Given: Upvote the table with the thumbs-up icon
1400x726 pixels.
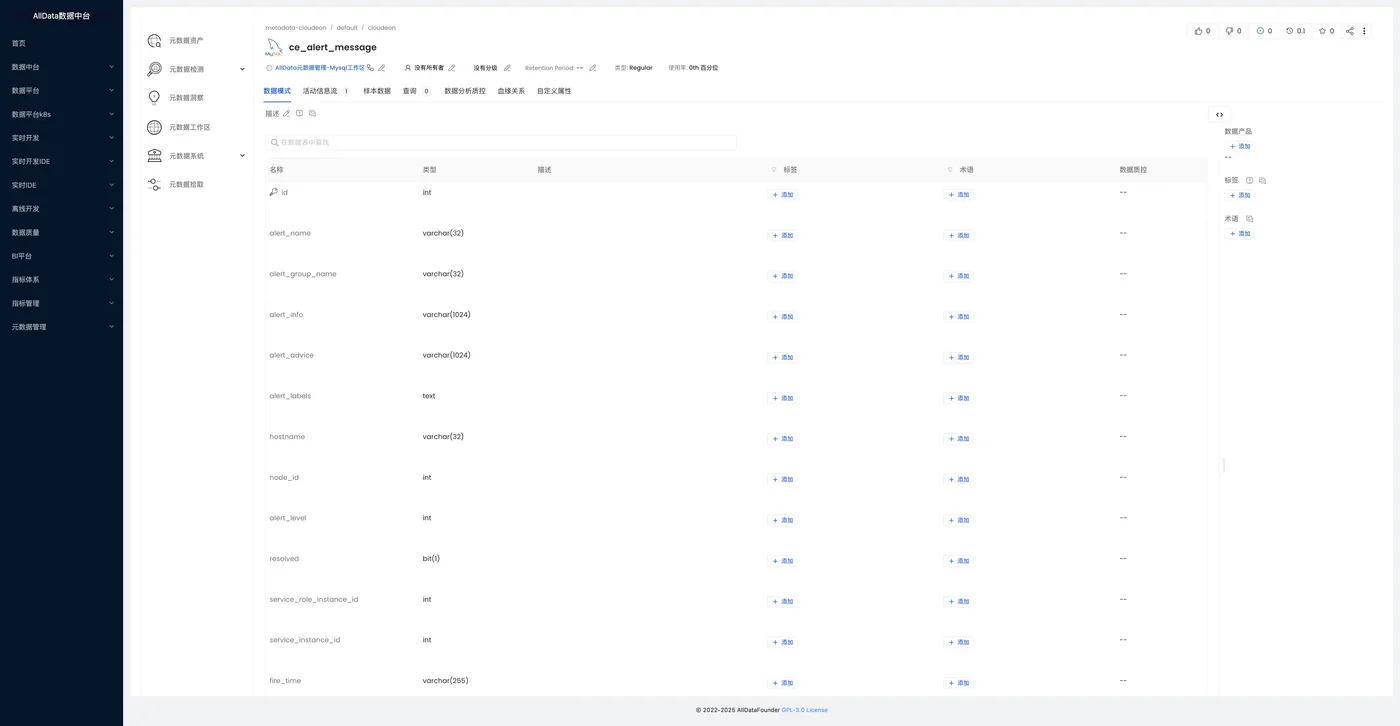Looking at the screenshot, I should pos(1202,31).
